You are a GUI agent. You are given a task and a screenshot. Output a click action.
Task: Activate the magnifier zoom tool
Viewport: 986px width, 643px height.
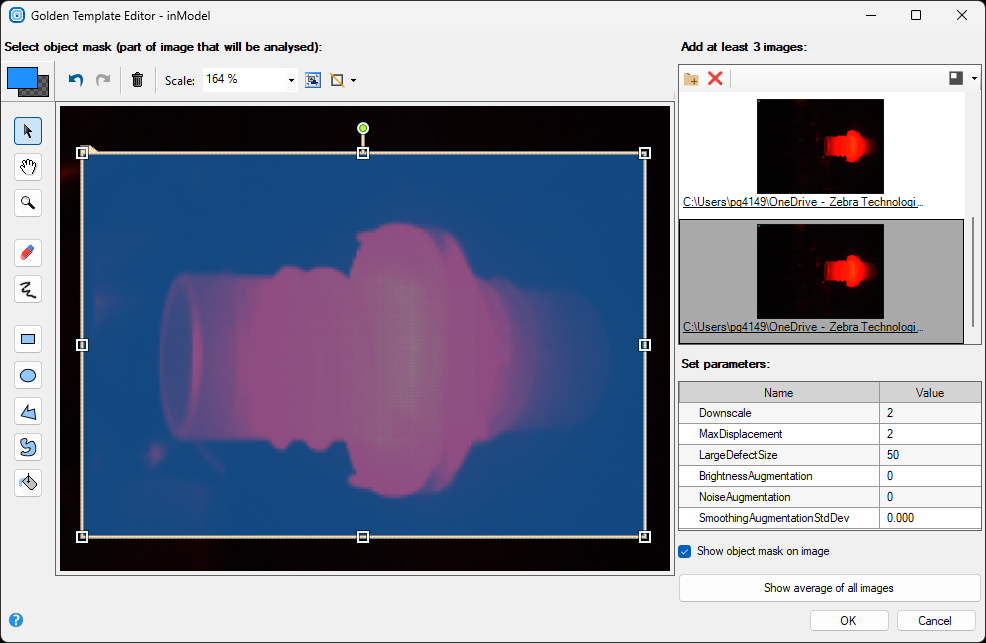[x=28, y=203]
